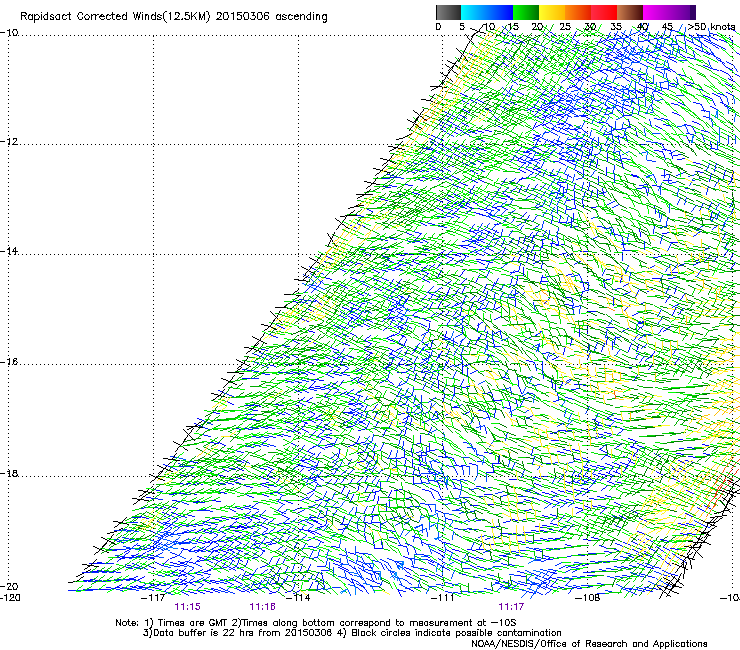This screenshot has height=650, width=740.
Task: Click the NOAA/NESDIS credit text
Action: pyautogui.click(x=589, y=644)
